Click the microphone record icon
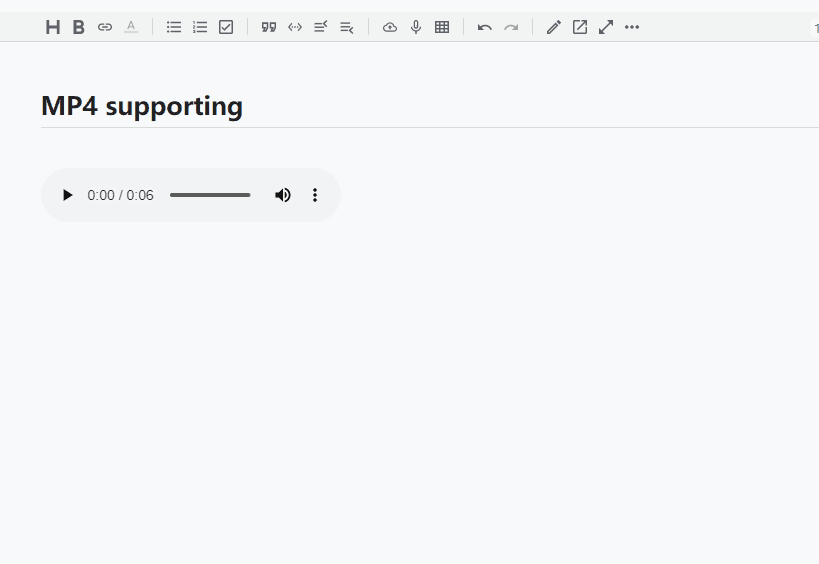The width and height of the screenshot is (819, 564). click(x=416, y=27)
